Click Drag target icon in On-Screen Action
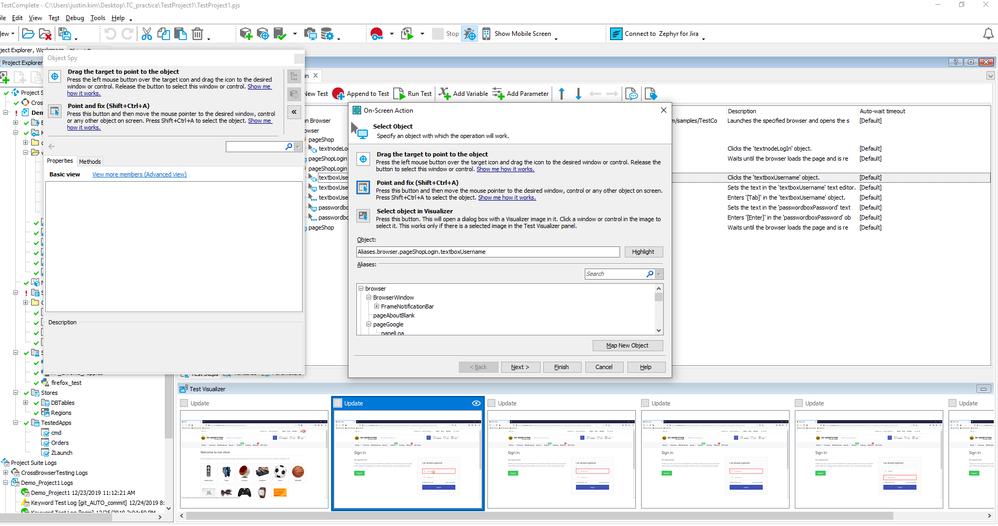 363,160
